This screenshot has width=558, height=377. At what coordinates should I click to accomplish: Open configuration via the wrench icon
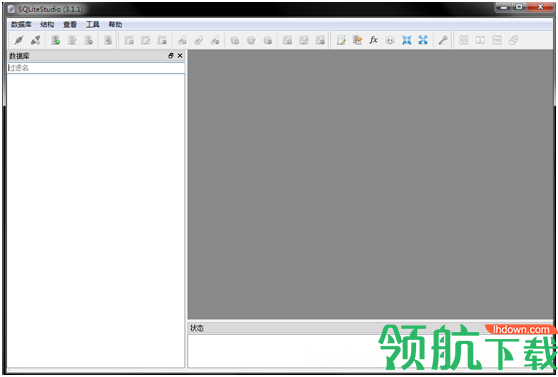(443, 40)
